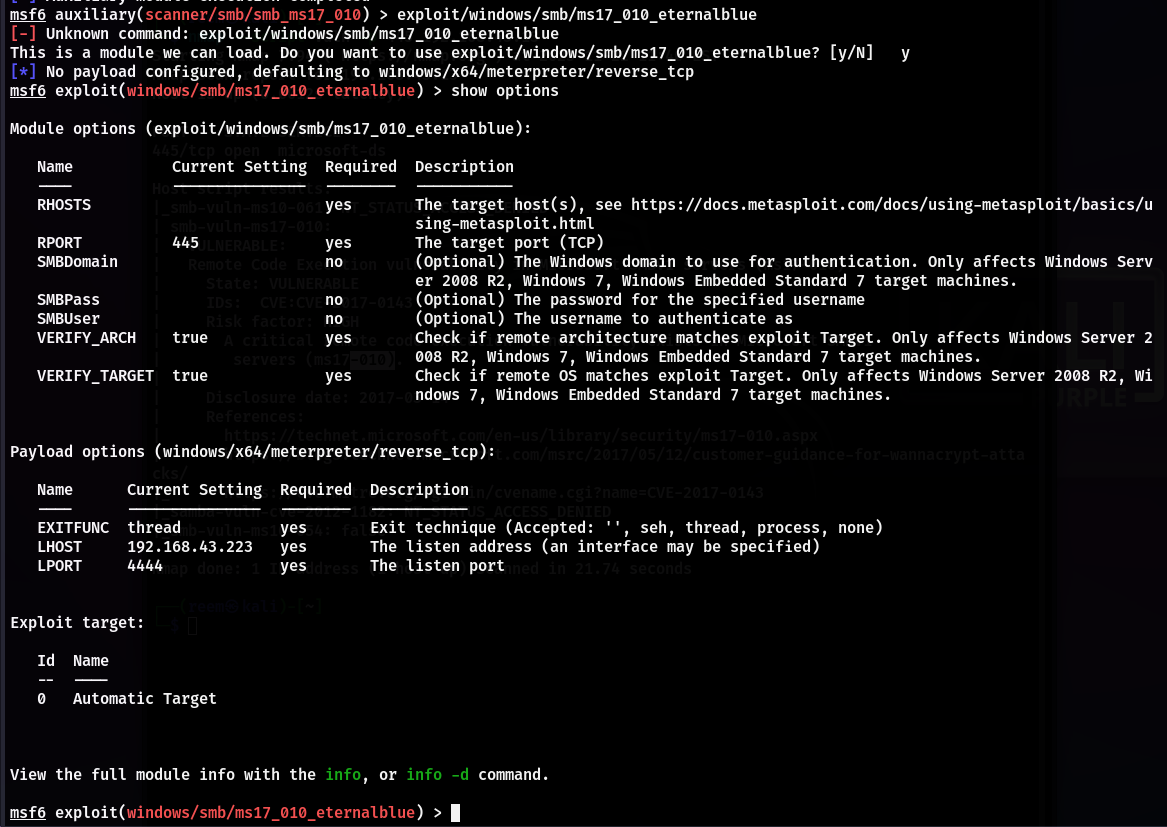Click the LPORT option name
Image resolution: width=1167 pixels, height=827 pixels.
[60, 566]
